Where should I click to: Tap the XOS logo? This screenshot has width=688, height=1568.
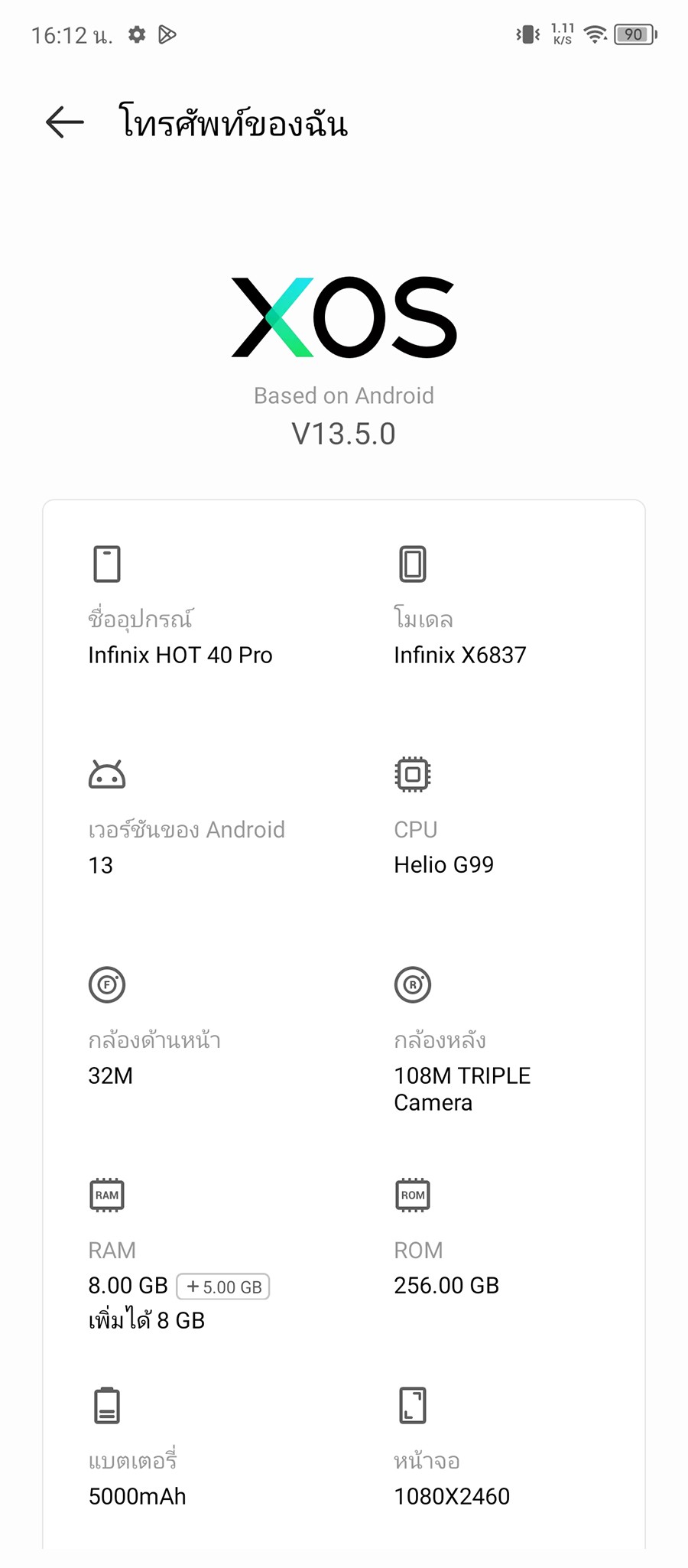click(x=344, y=317)
